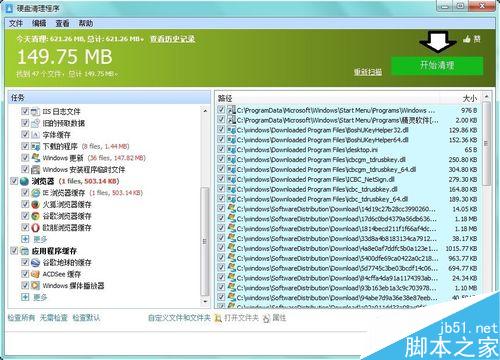
Task: Click the 应用程序缓存 category icon
Action: [x=24, y=251]
